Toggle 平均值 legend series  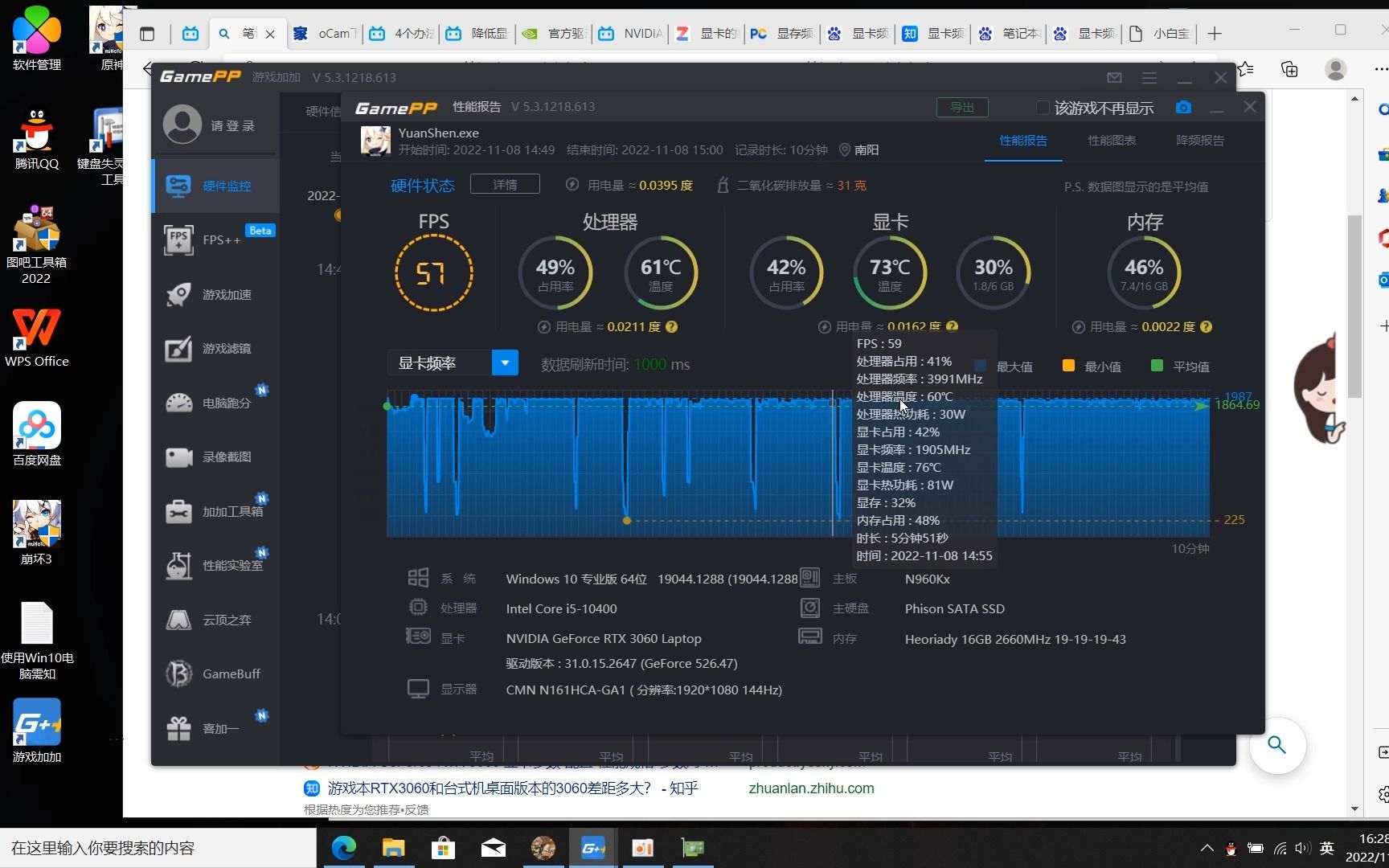[1180, 366]
